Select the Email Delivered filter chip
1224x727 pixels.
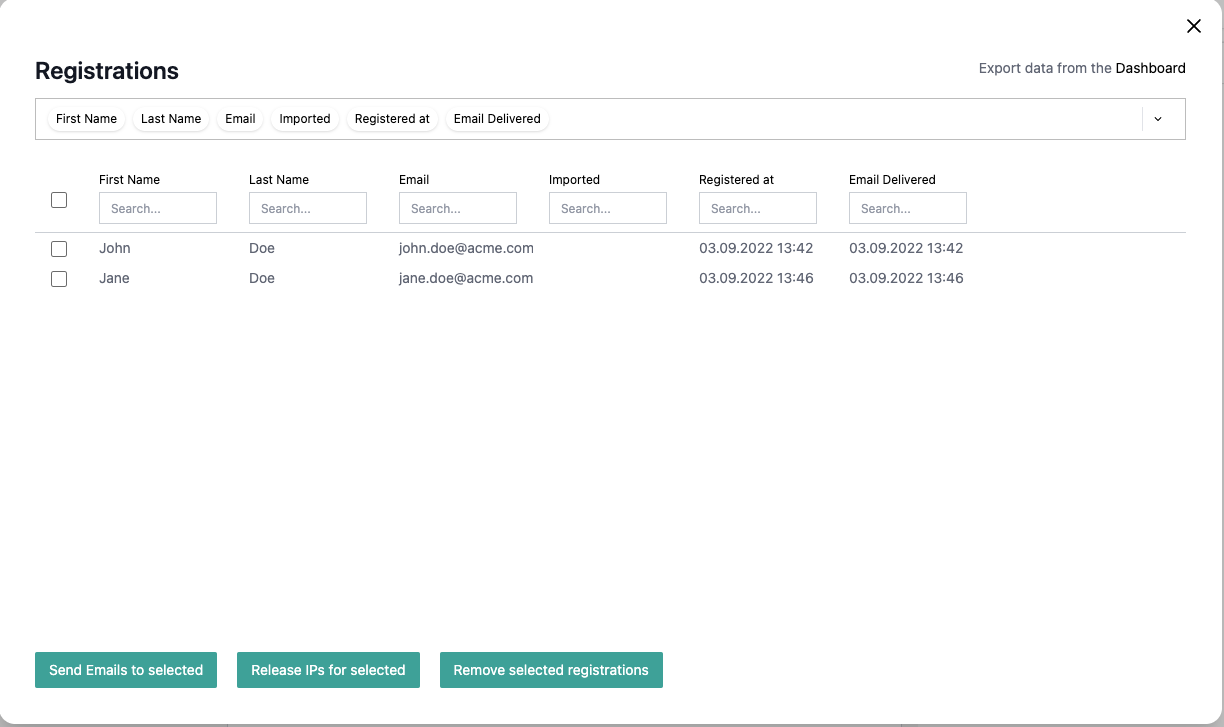point(497,119)
